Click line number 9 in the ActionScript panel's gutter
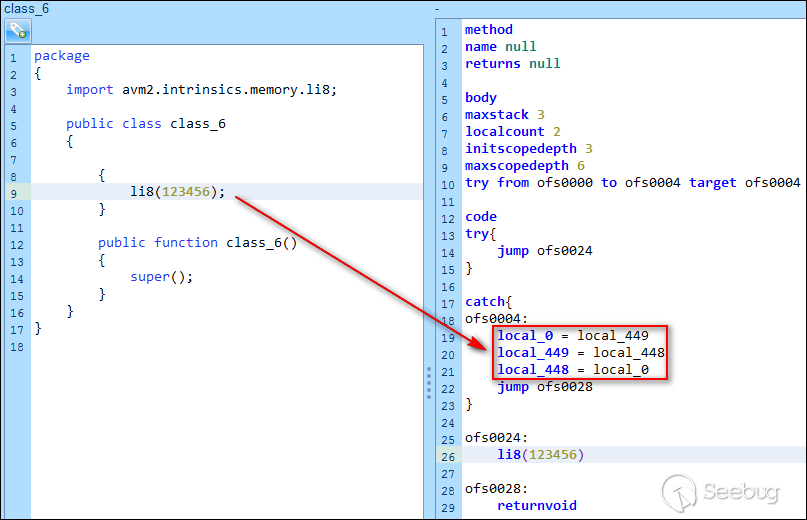This screenshot has height=520, width=807. click(14, 194)
